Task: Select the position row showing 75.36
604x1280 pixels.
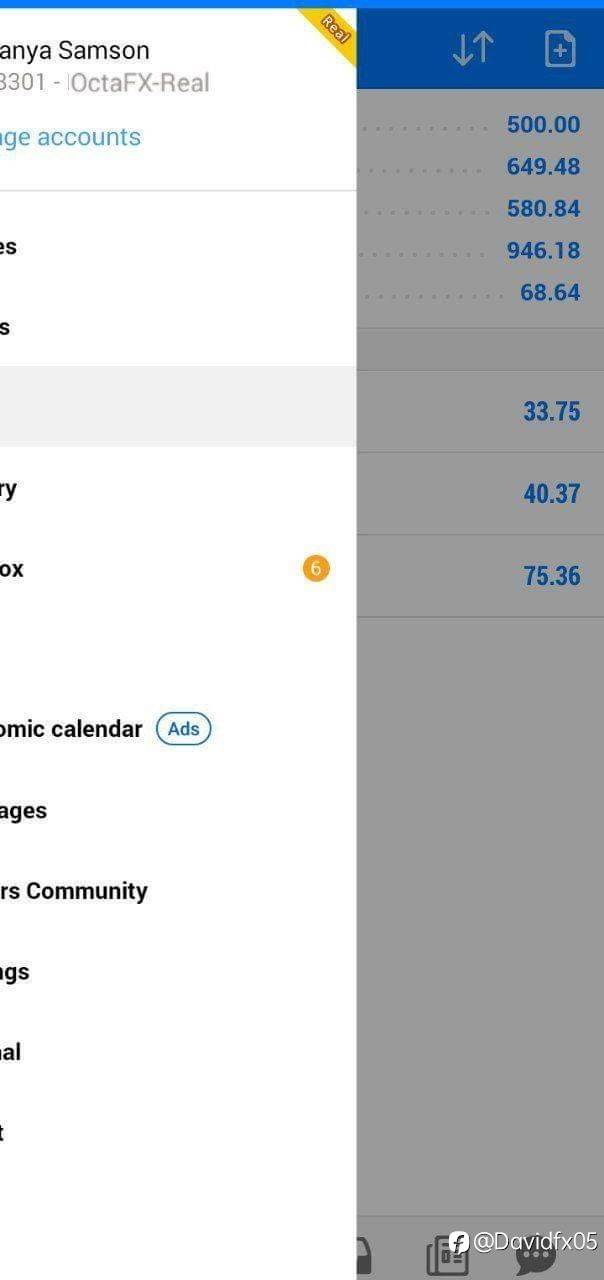Action: click(x=480, y=576)
